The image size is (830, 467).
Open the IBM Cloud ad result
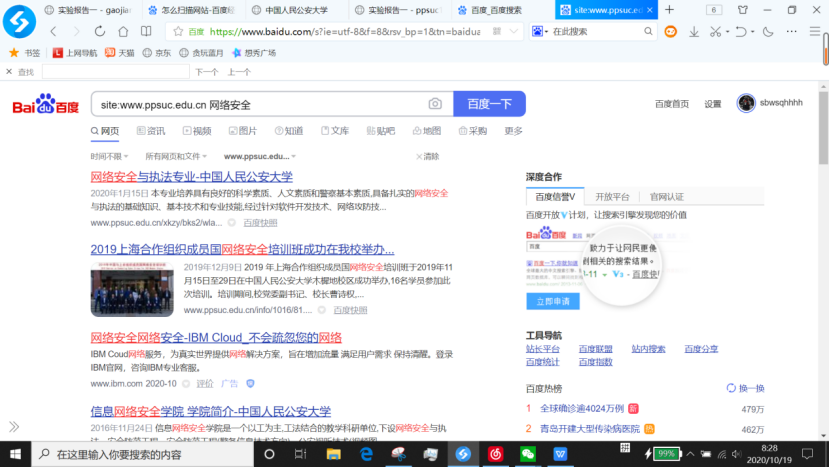click(x=216, y=337)
